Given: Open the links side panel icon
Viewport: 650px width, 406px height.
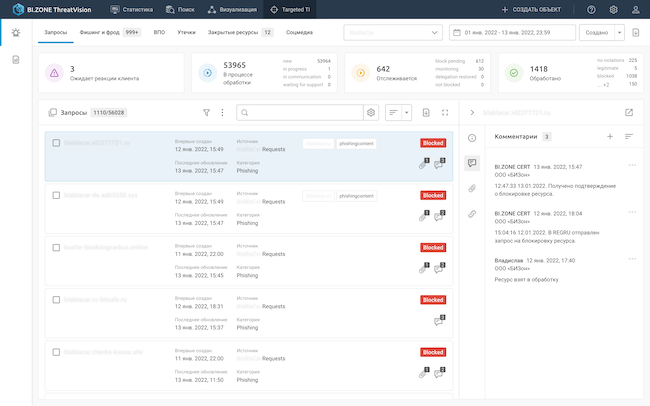Looking at the screenshot, I should (x=472, y=213).
